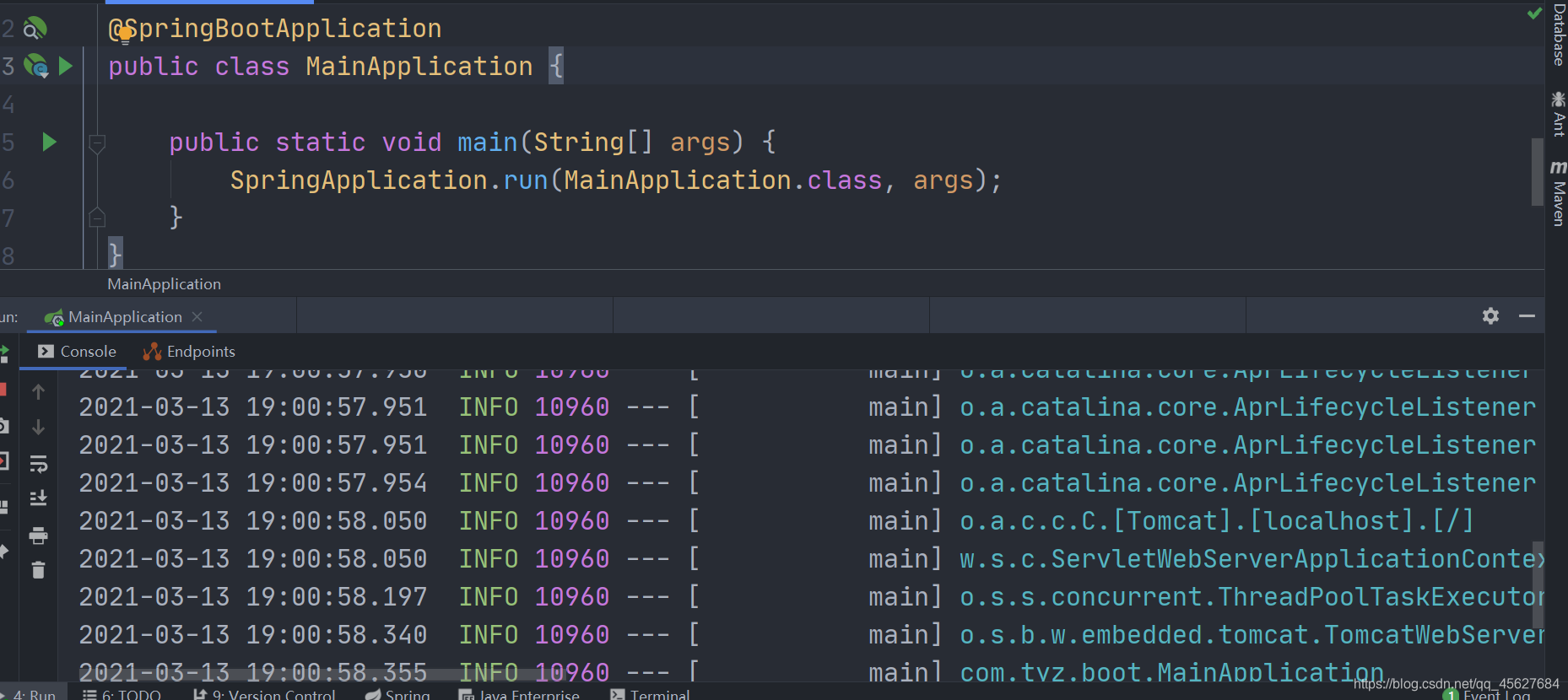
Task: Open the Java Enterprise tool window
Action: 519,694
